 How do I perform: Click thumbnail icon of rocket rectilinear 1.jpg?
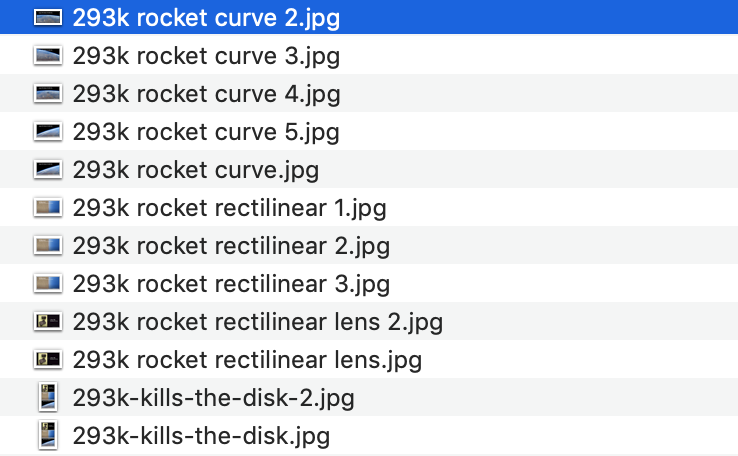coord(48,208)
